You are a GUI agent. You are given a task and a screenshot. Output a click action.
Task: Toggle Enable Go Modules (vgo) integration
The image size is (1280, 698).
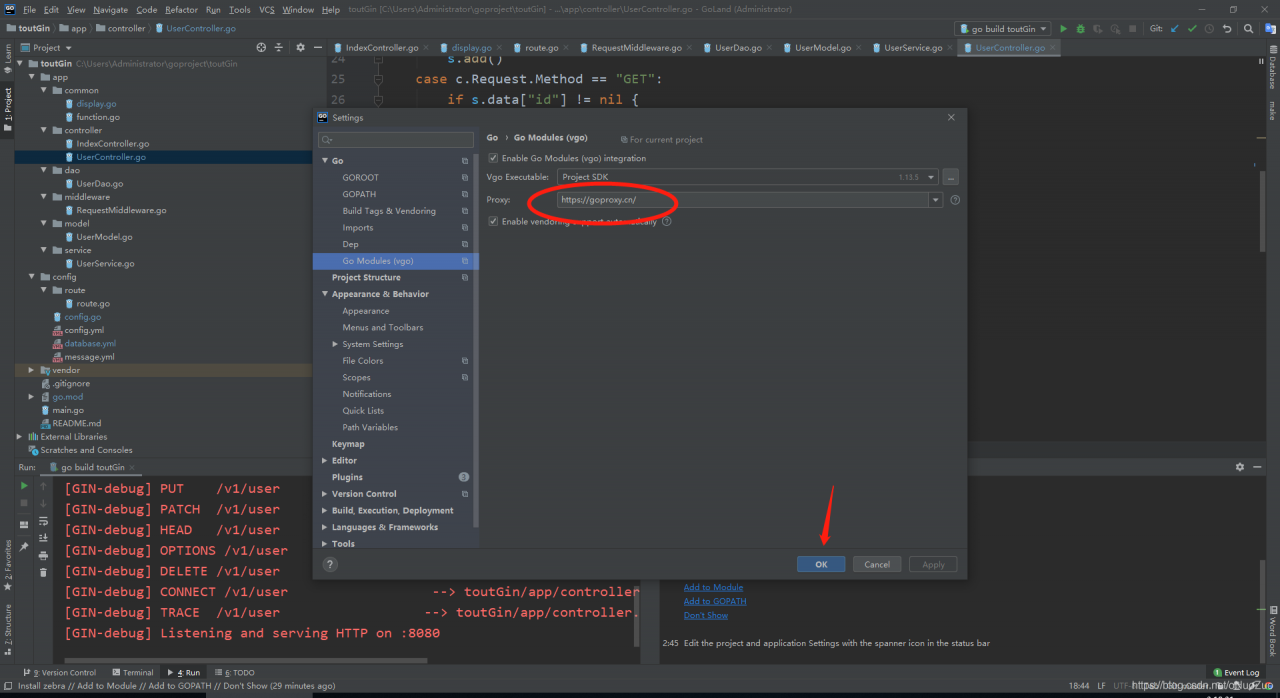click(493, 158)
